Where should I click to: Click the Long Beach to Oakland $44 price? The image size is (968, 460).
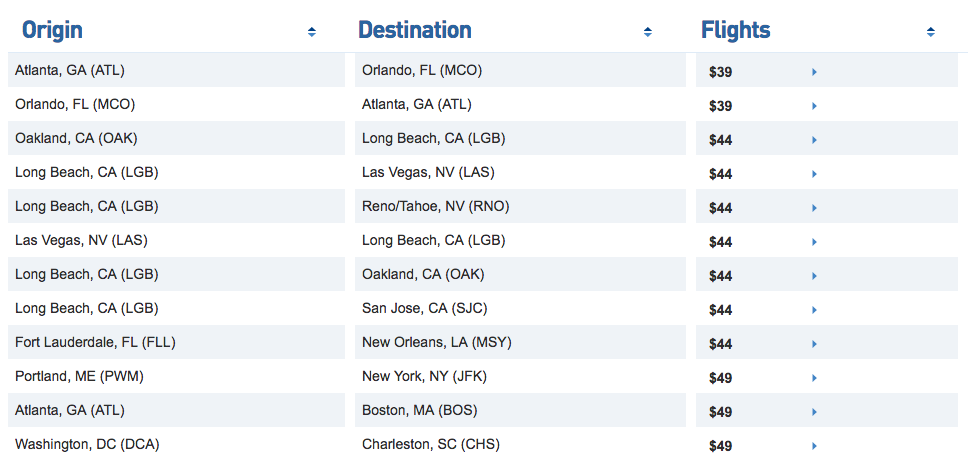click(720, 276)
